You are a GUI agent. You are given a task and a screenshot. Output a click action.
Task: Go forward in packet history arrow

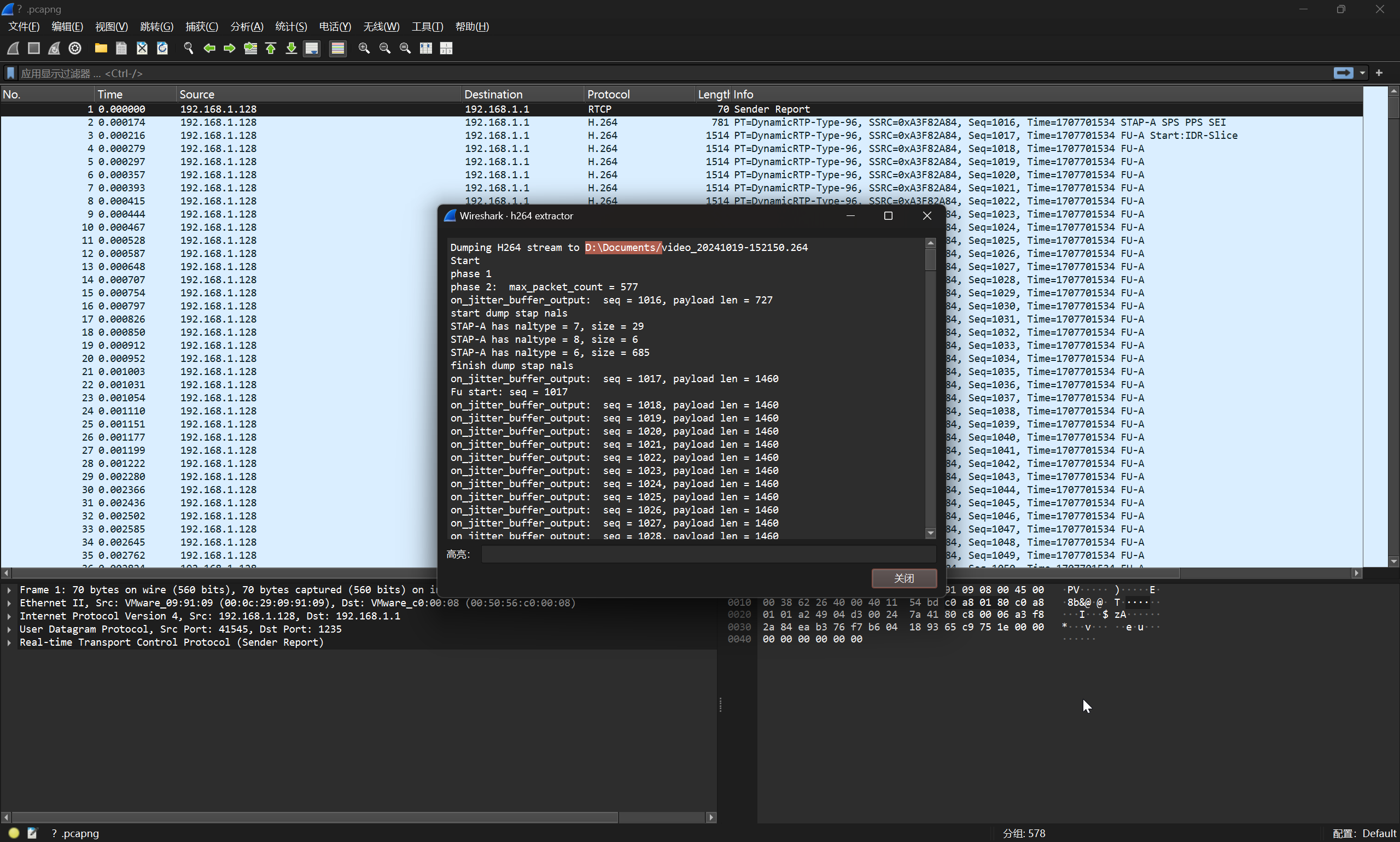(x=230, y=48)
